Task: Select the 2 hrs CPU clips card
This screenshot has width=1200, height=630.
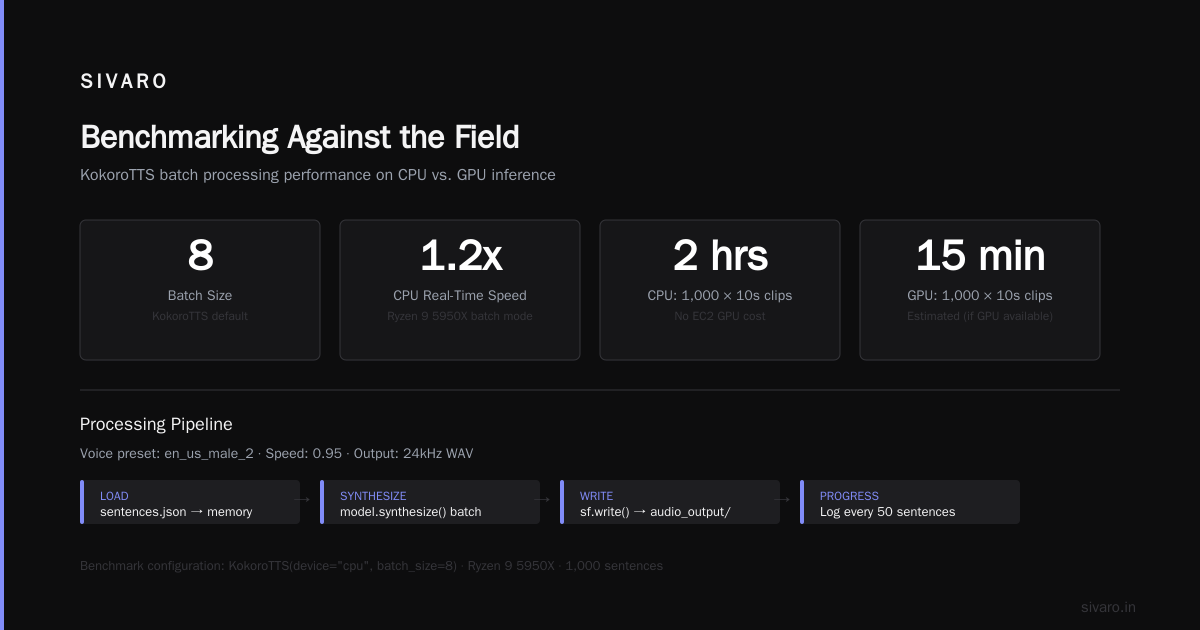Action: pyautogui.click(x=720, y=290)
